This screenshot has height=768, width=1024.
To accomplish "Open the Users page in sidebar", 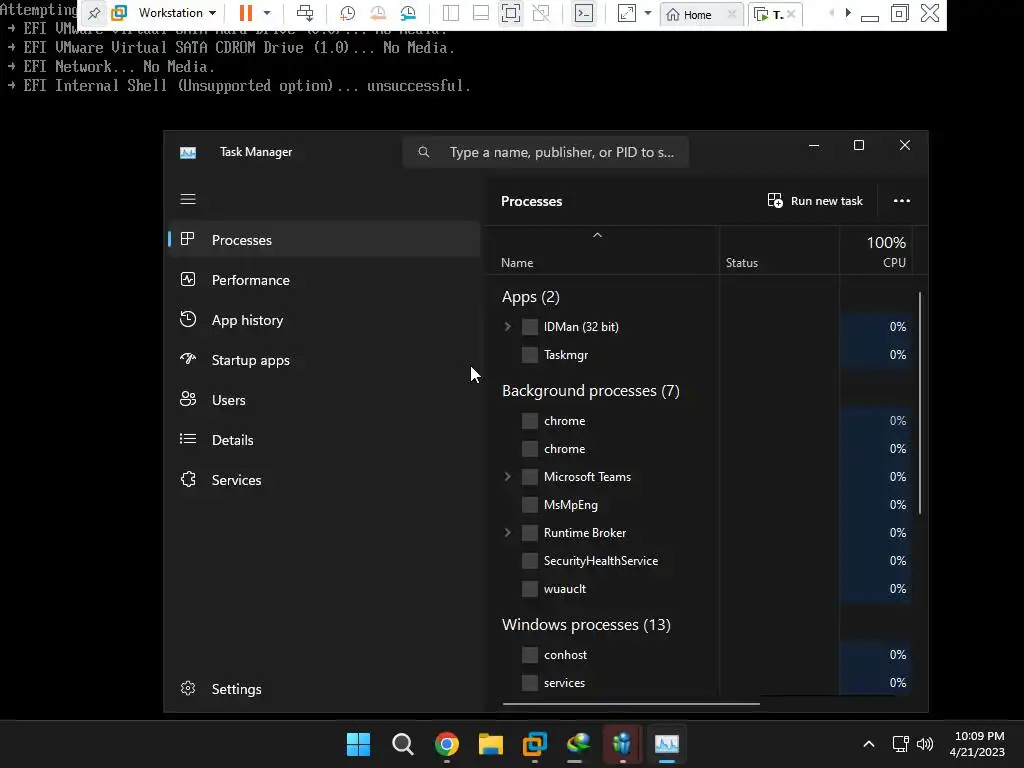I will click(x=325, y=400).
